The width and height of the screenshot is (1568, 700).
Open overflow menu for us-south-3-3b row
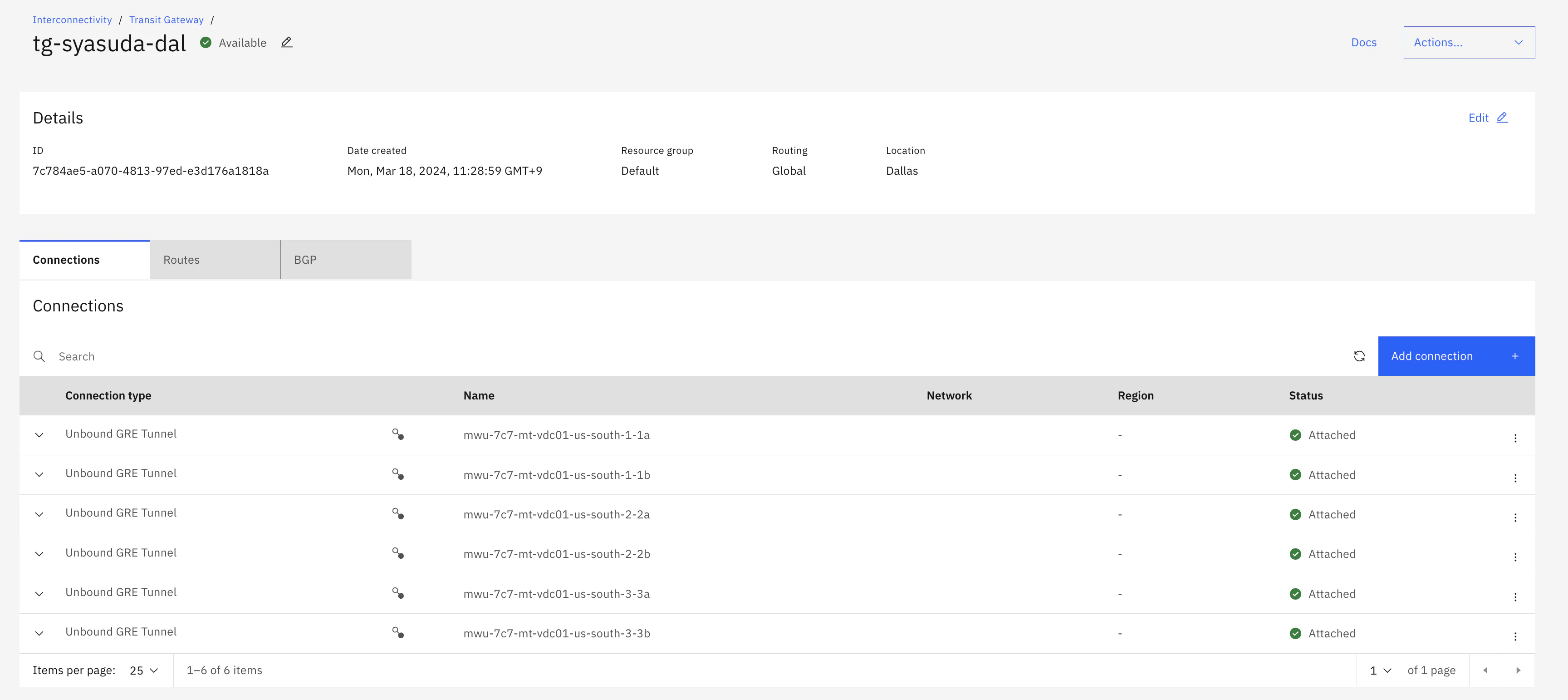point(1515,636)
